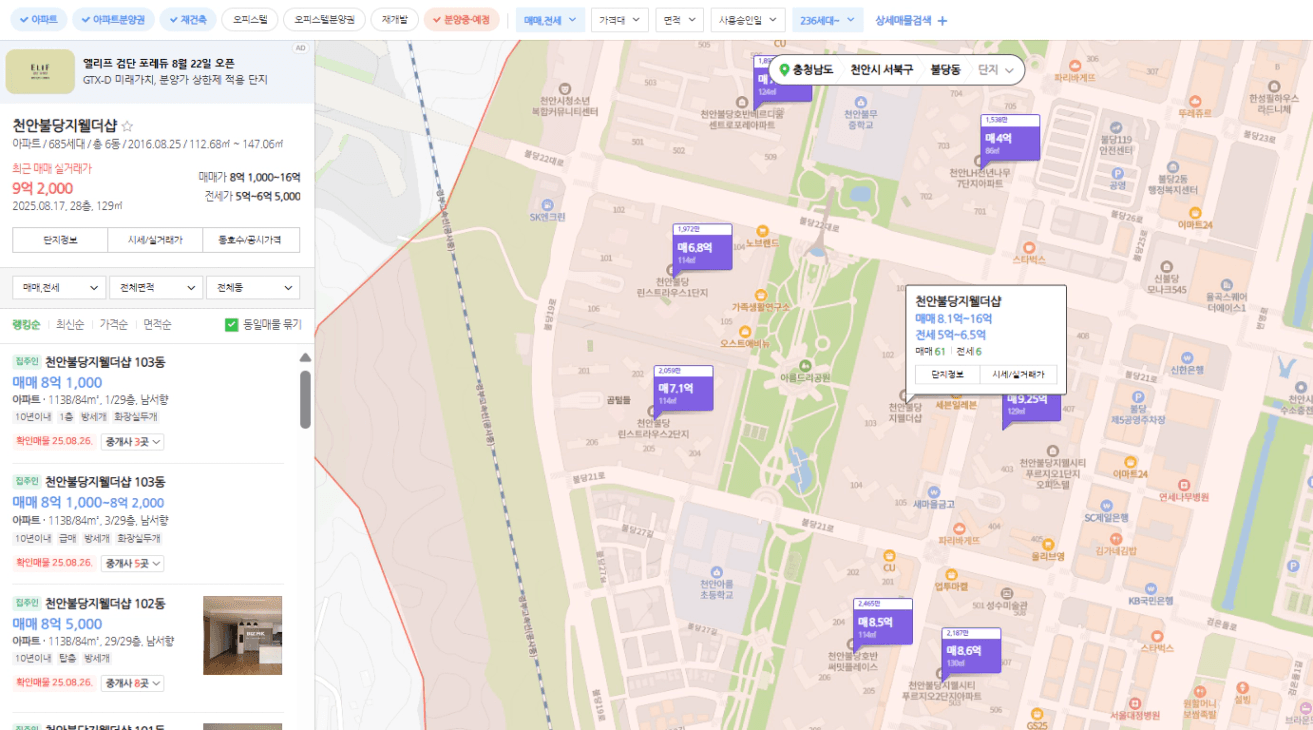
Task: Select the 매 8.5억 114㎡ map marker
Action: pyautogui.click(x=882, y=621)
